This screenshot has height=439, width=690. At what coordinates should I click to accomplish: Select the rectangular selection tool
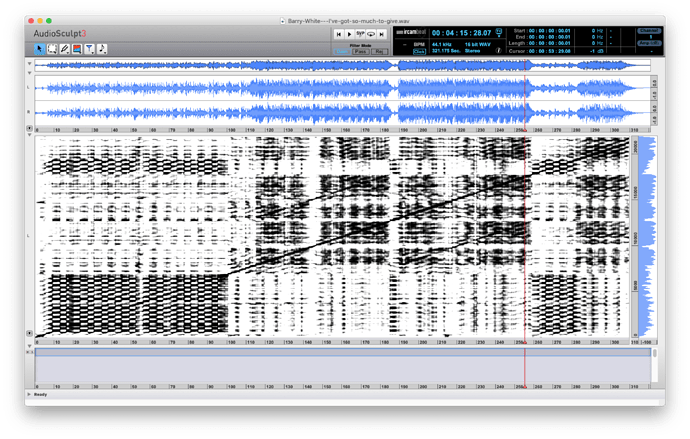click(x=52, y=49)
